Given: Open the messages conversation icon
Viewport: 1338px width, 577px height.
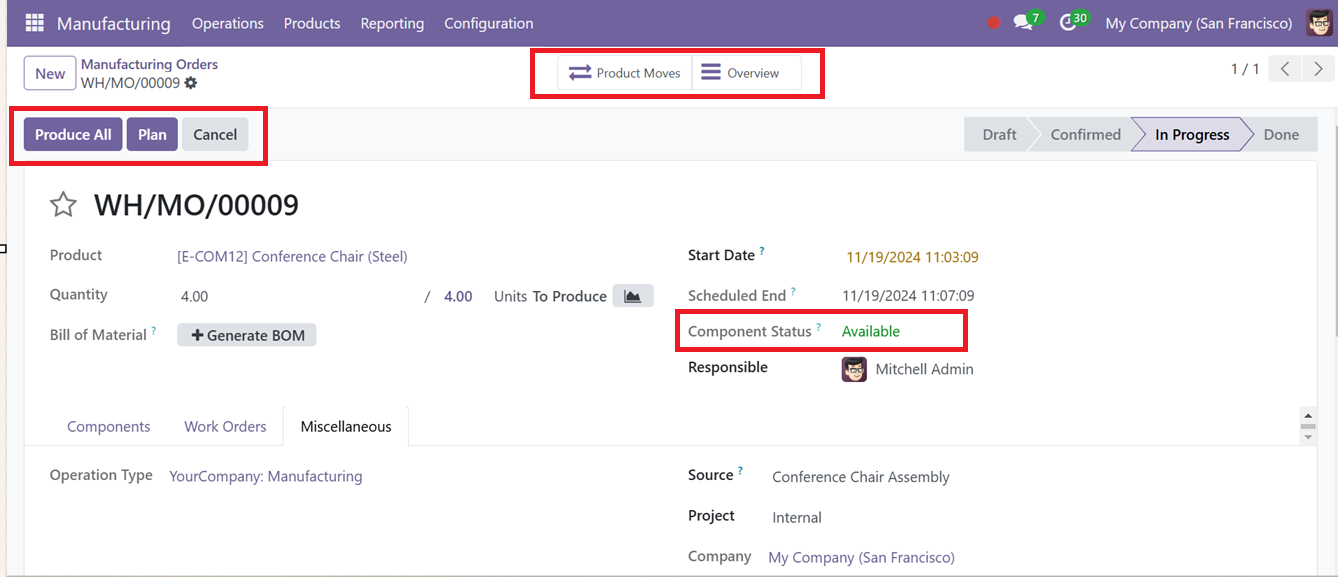Looking at the screenshot, I should (1022, 23).
